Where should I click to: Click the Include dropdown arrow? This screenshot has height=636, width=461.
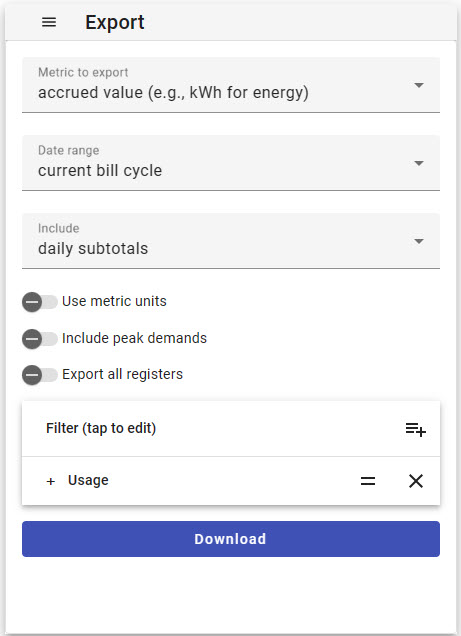pos(419,241)
